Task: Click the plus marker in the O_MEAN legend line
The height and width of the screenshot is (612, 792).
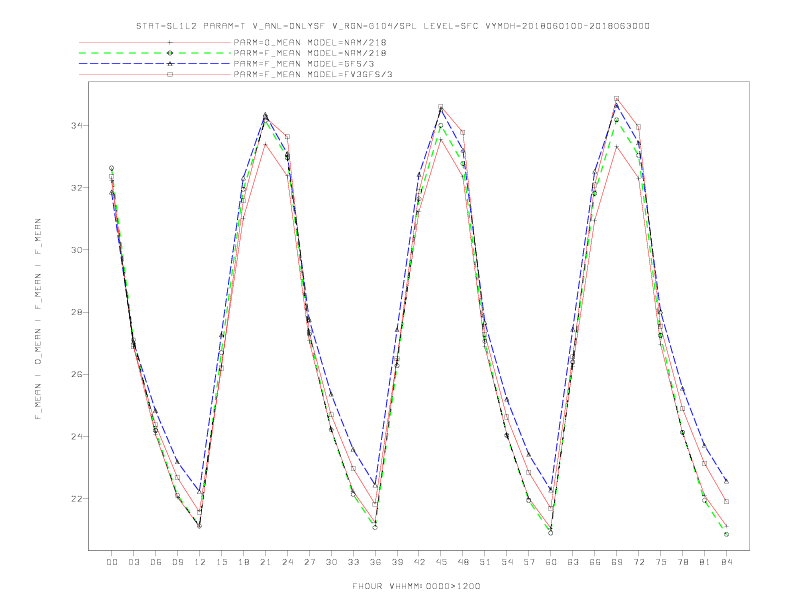Action: (170, 42)
